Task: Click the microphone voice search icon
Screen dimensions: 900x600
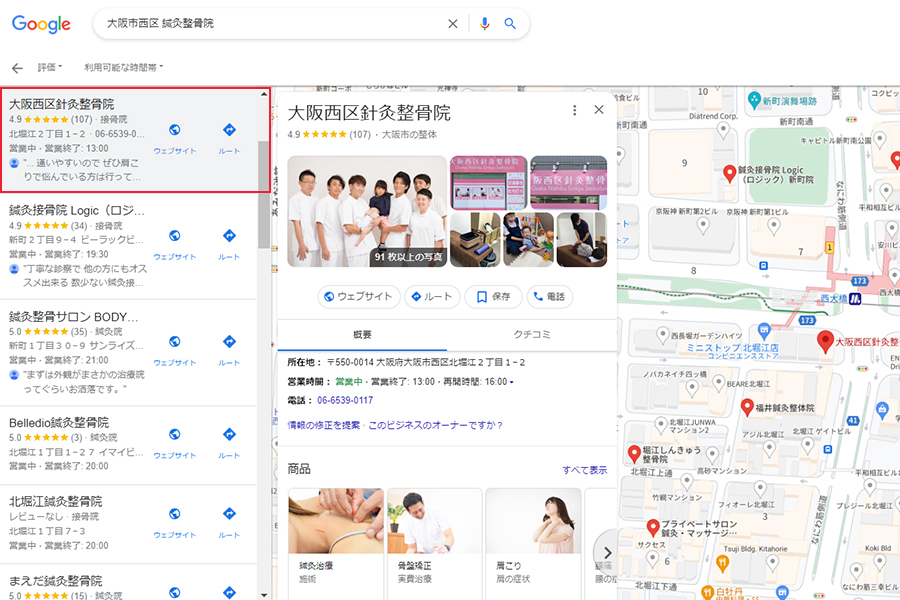Action: (485, 24)
